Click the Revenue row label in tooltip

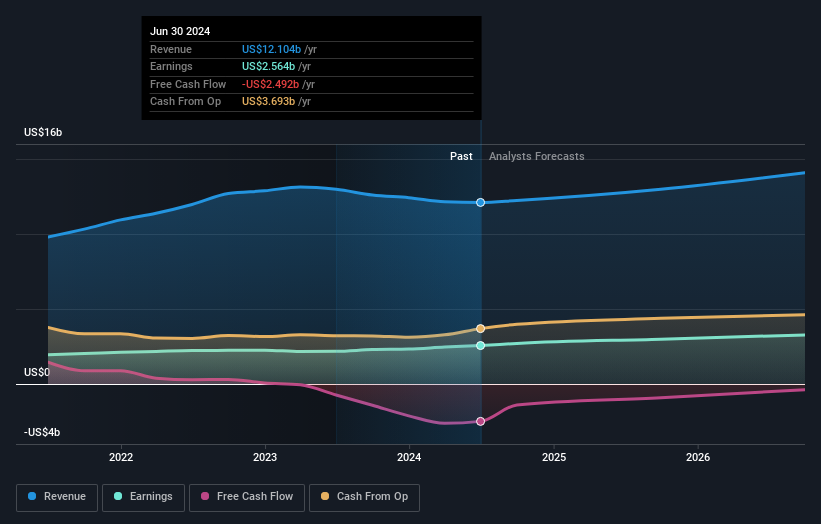point(171,49)
